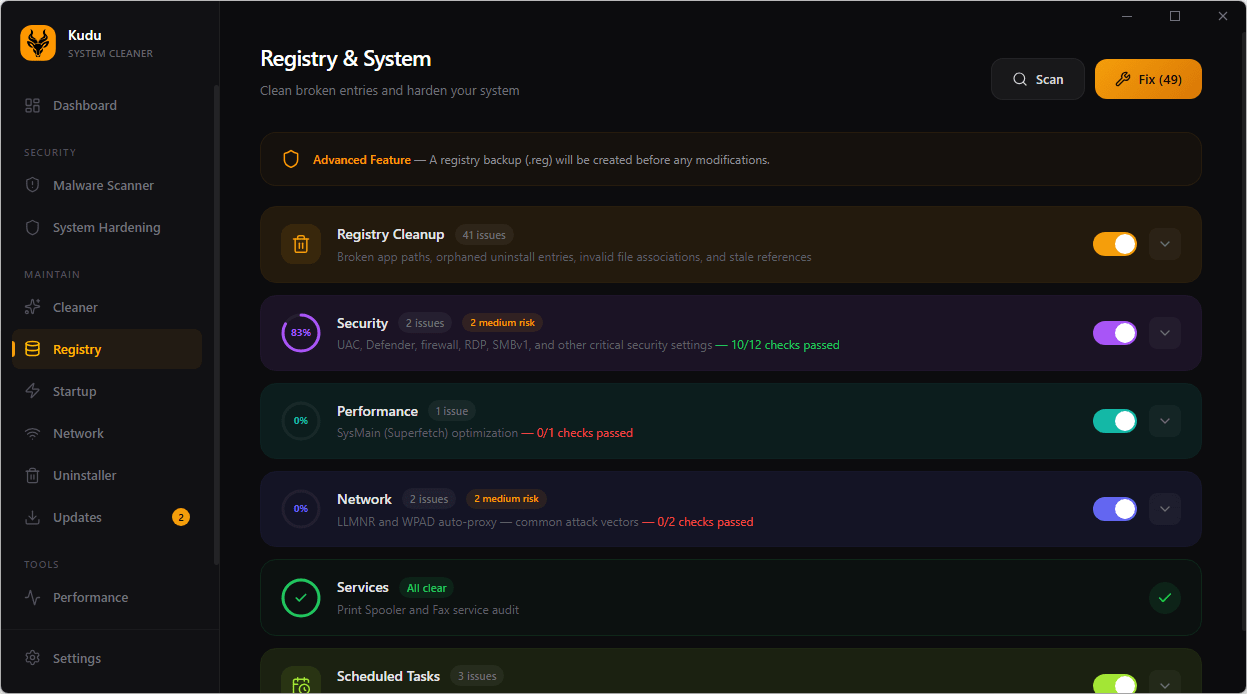1247x694 pixels.
Task: Expand the Registry Cleanup details chevron
Action: 1164,244
